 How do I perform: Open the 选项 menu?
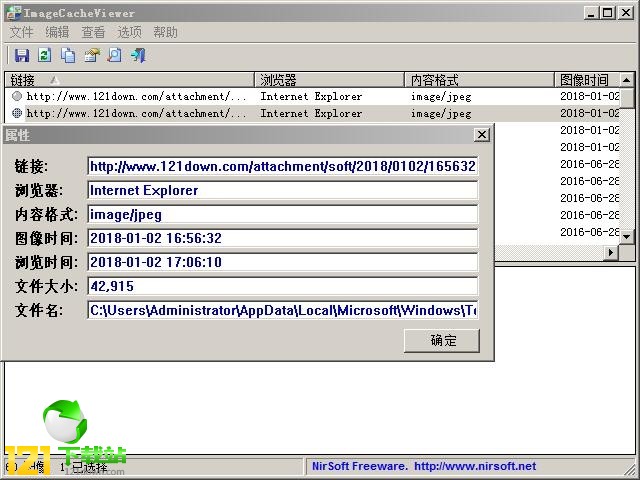pyautogui.click(x=129, y=32)
